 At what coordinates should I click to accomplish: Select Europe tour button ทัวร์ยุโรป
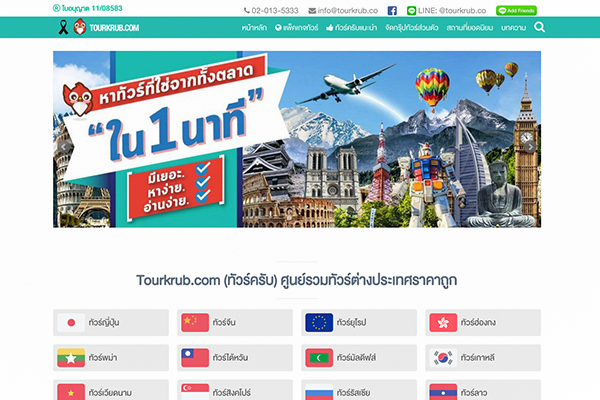pos(359,322)
